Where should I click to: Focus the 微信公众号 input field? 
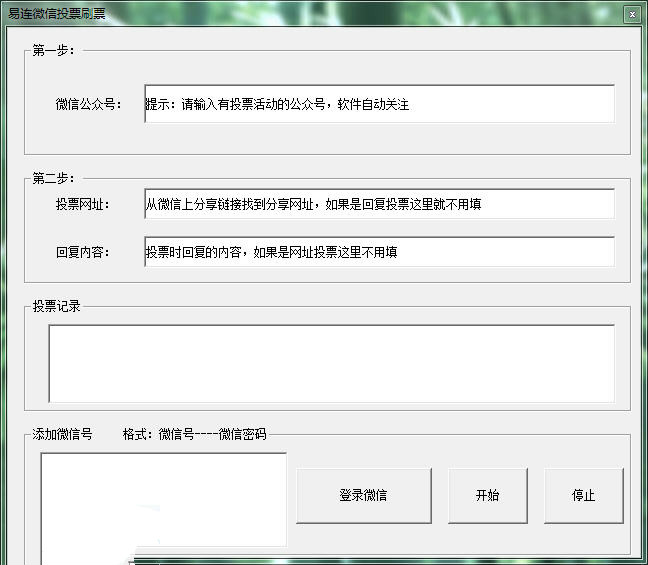(x=379, y=104)
